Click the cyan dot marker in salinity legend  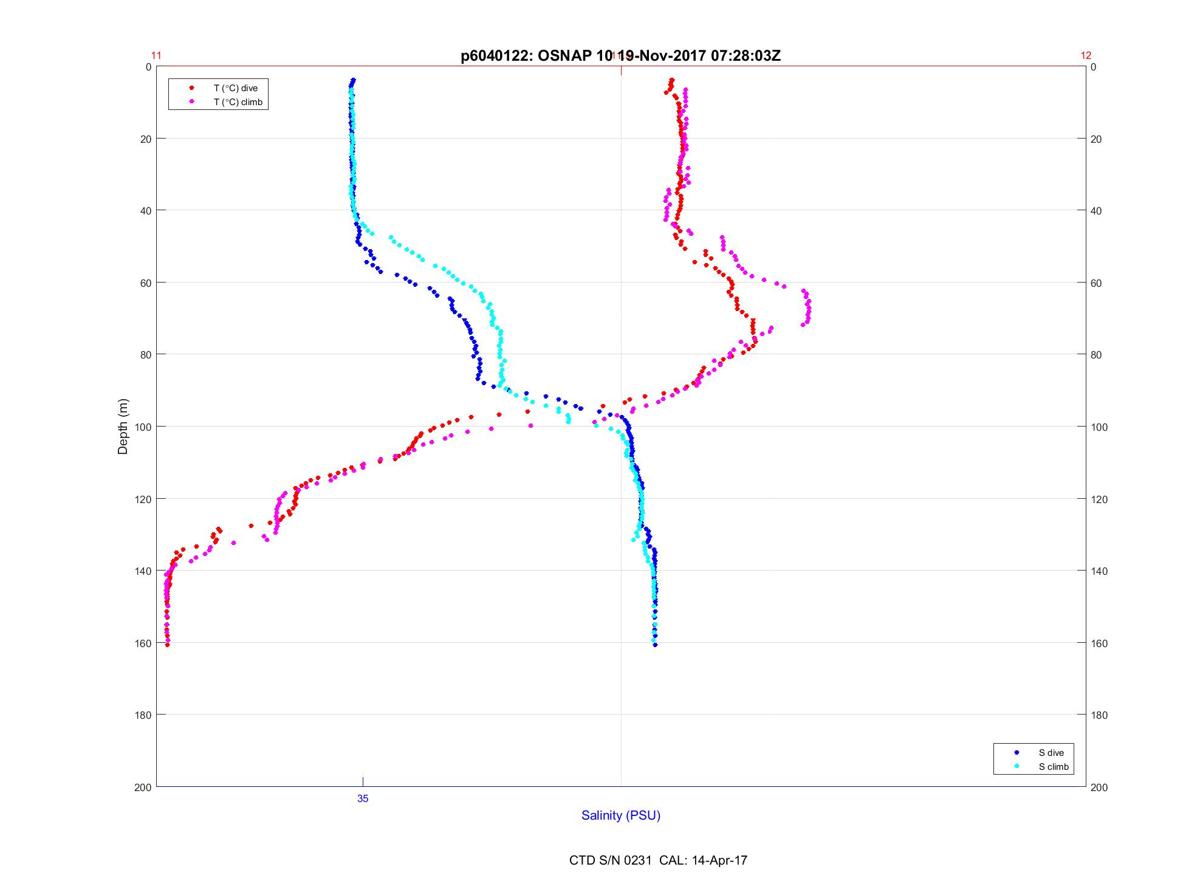(x=1016, y=766)
